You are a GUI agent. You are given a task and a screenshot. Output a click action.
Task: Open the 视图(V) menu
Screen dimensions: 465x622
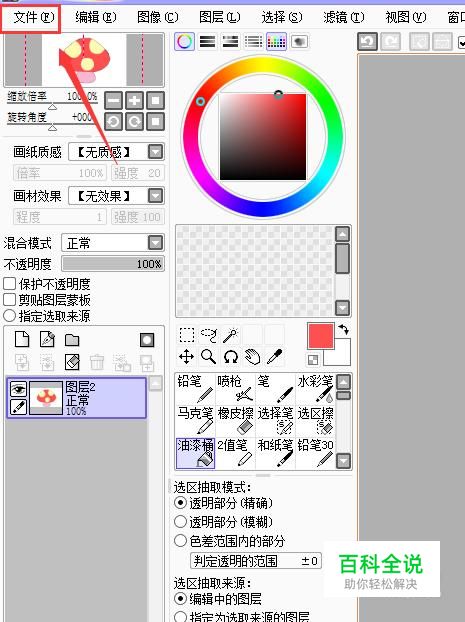(405, 17)
